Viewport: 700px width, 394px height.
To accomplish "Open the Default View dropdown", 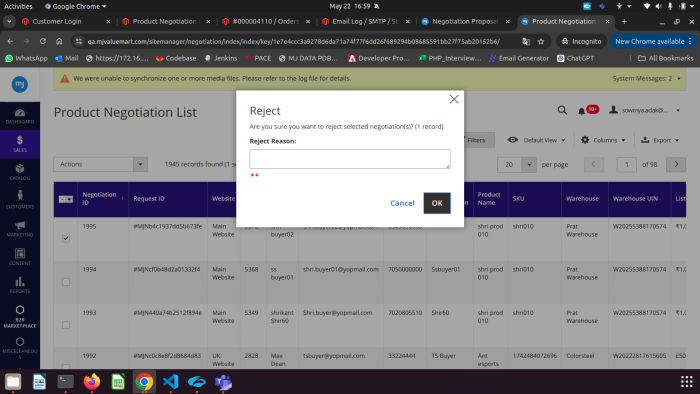I will (536, 140).
